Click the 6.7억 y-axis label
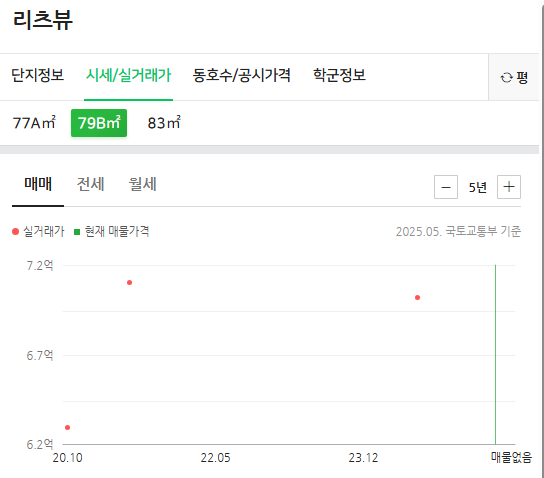Image resolution: width=544 pixels, height=478 pixels. tap(40, 356)
